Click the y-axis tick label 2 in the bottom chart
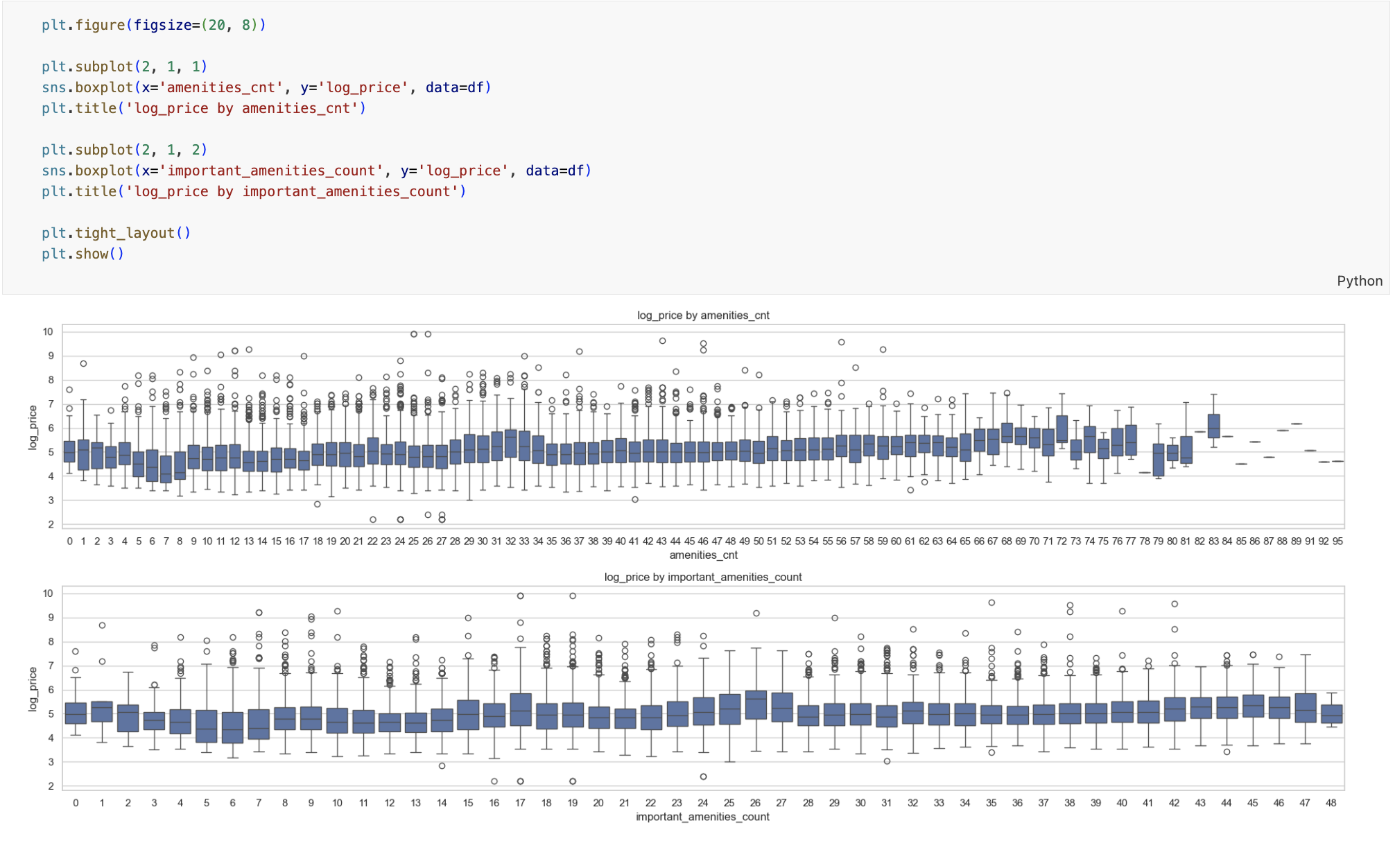Image resolution: width=1395 pixels, height=868 pixels. pyautogui.click(x=51, y=786)
